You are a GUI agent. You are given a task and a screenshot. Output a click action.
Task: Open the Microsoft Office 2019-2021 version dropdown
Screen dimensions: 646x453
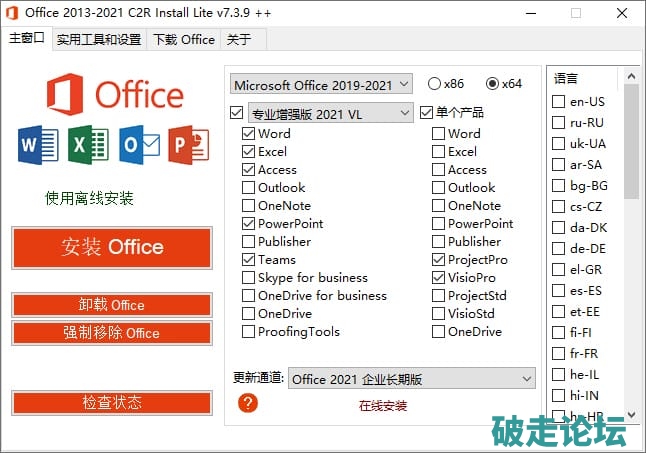click(x=320, y=84)
